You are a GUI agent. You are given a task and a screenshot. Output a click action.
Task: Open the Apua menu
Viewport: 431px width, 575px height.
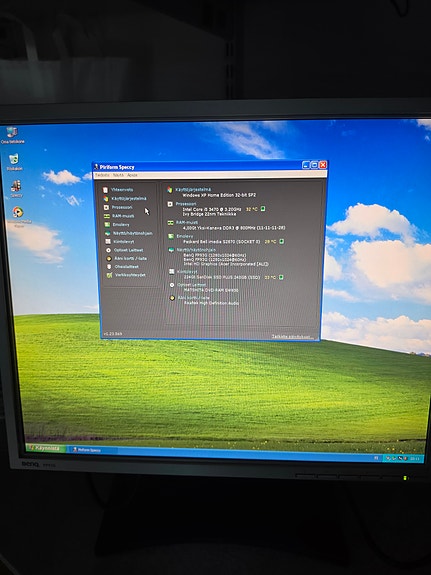point(132,175)
